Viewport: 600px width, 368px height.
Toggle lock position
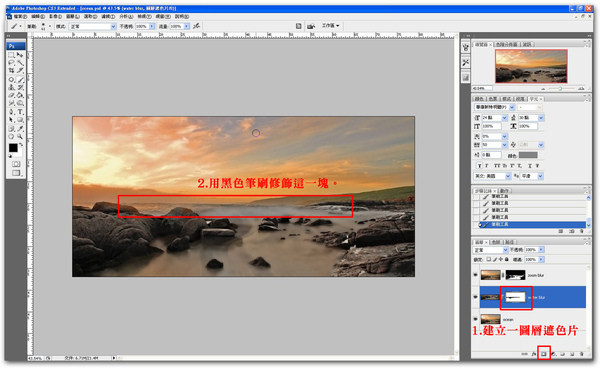(x=501, y=259)
